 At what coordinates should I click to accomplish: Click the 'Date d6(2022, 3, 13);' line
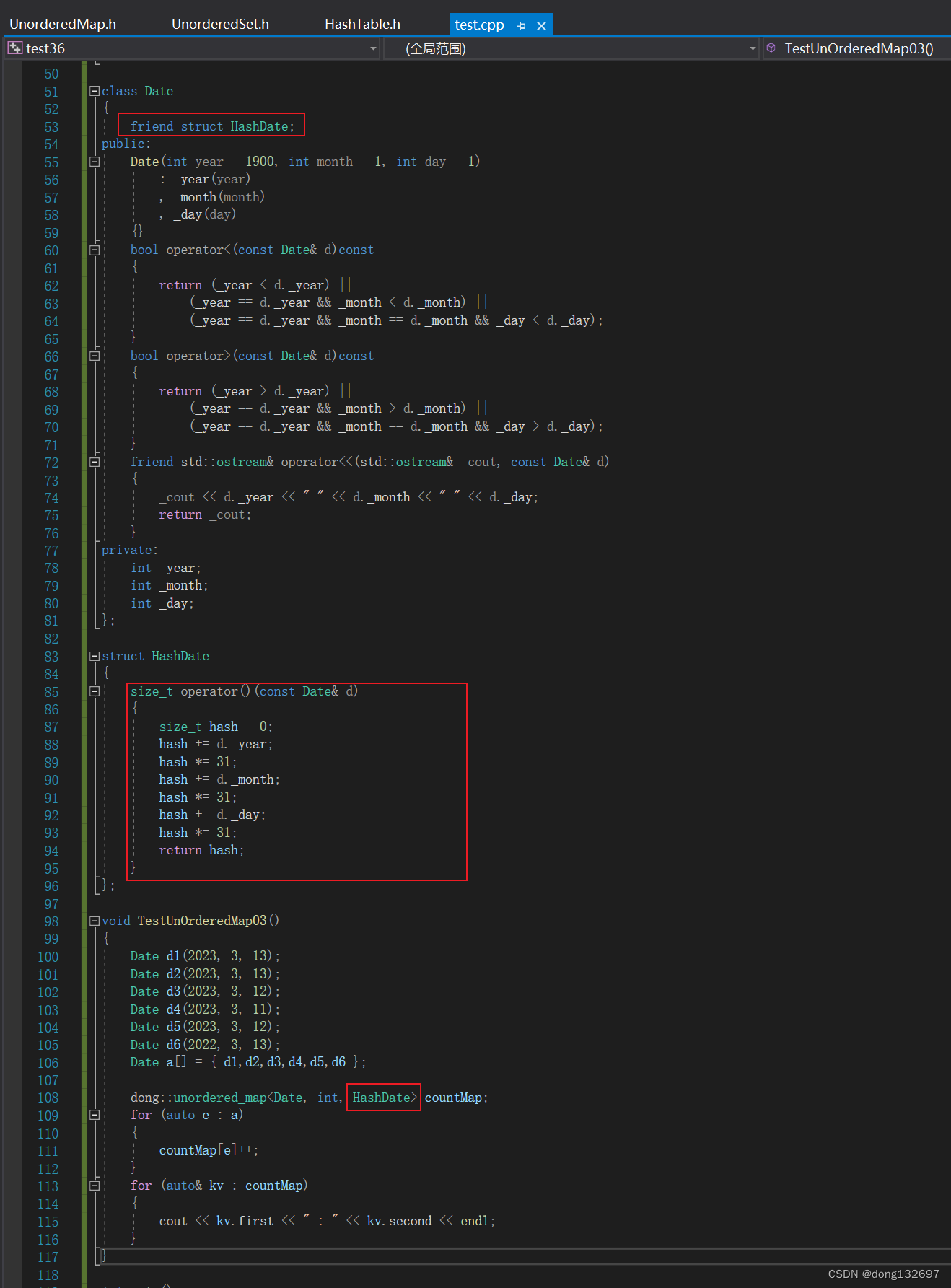205,1044
